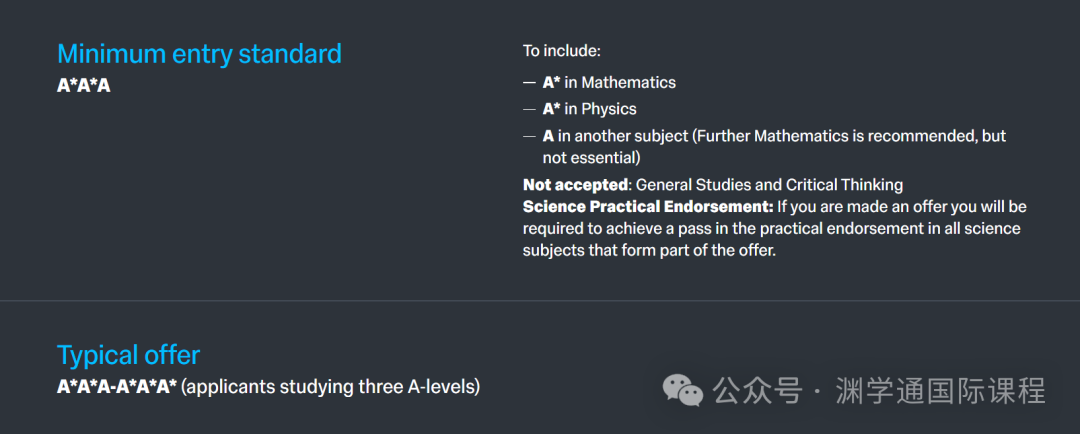1080x434 pixels.
Task: Select the "Typical offer" heading
Action: 128,355
